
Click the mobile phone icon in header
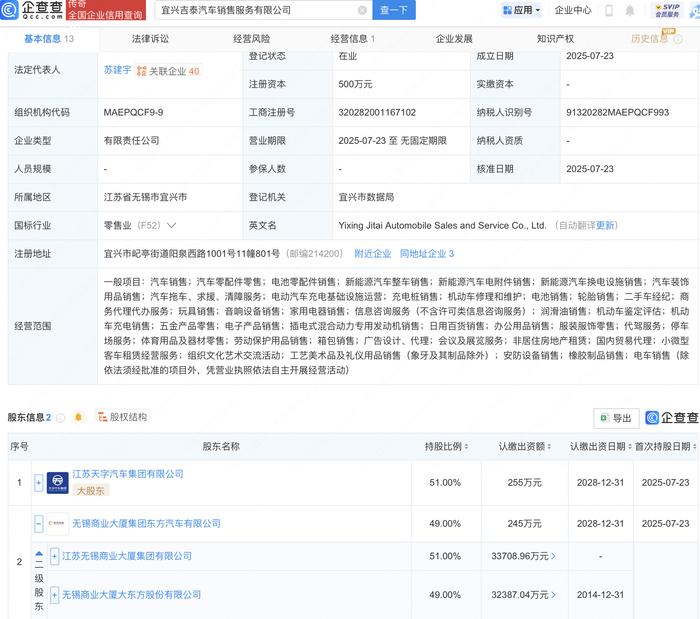(608, 10)
